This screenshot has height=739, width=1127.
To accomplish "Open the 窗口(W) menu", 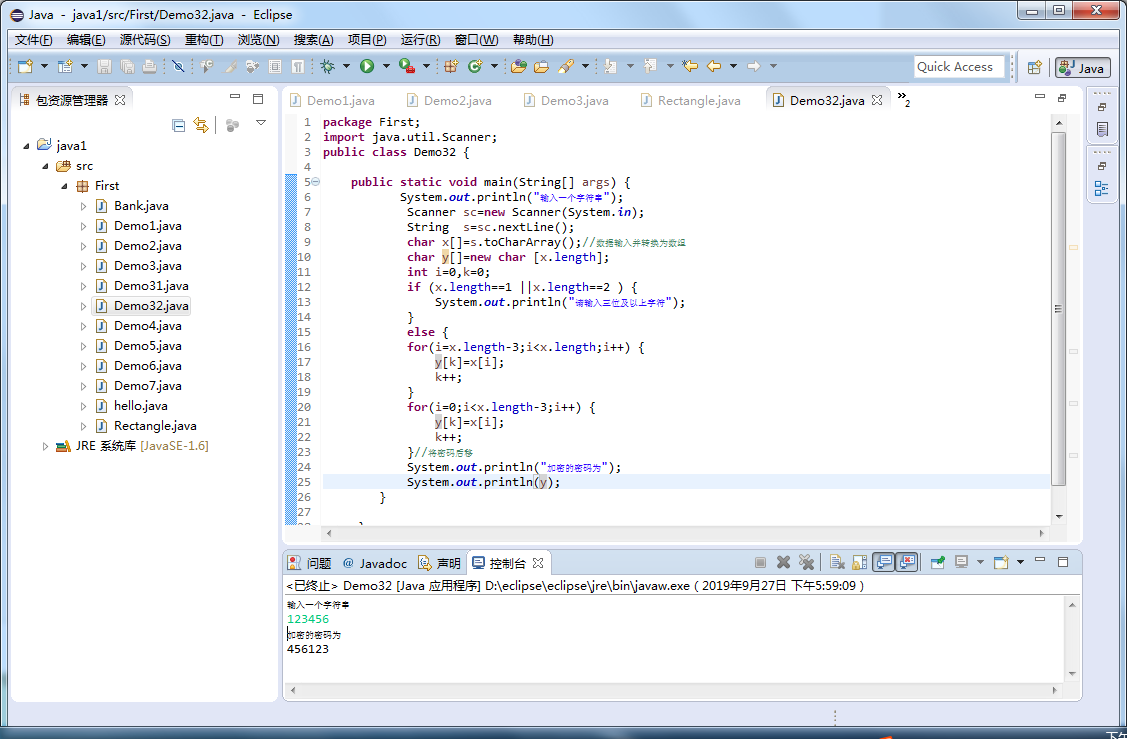I will tap(477, 40).
